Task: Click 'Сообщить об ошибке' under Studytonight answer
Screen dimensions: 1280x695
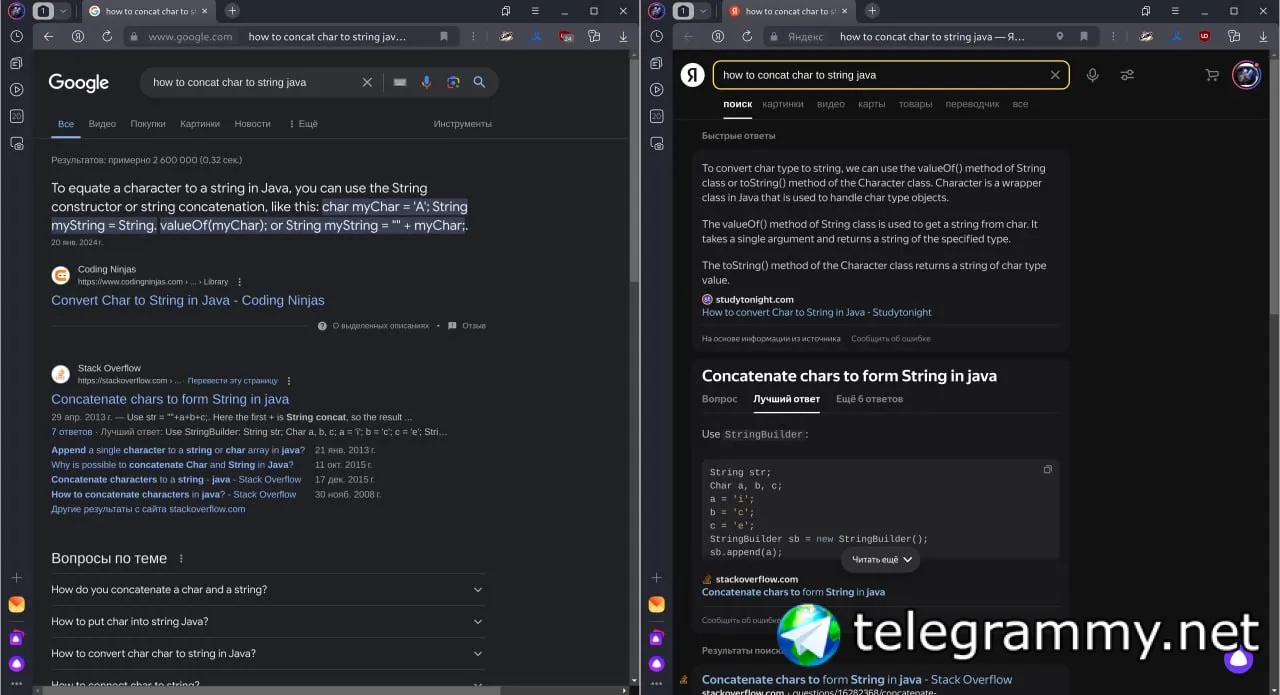Action: coord(891,339)
